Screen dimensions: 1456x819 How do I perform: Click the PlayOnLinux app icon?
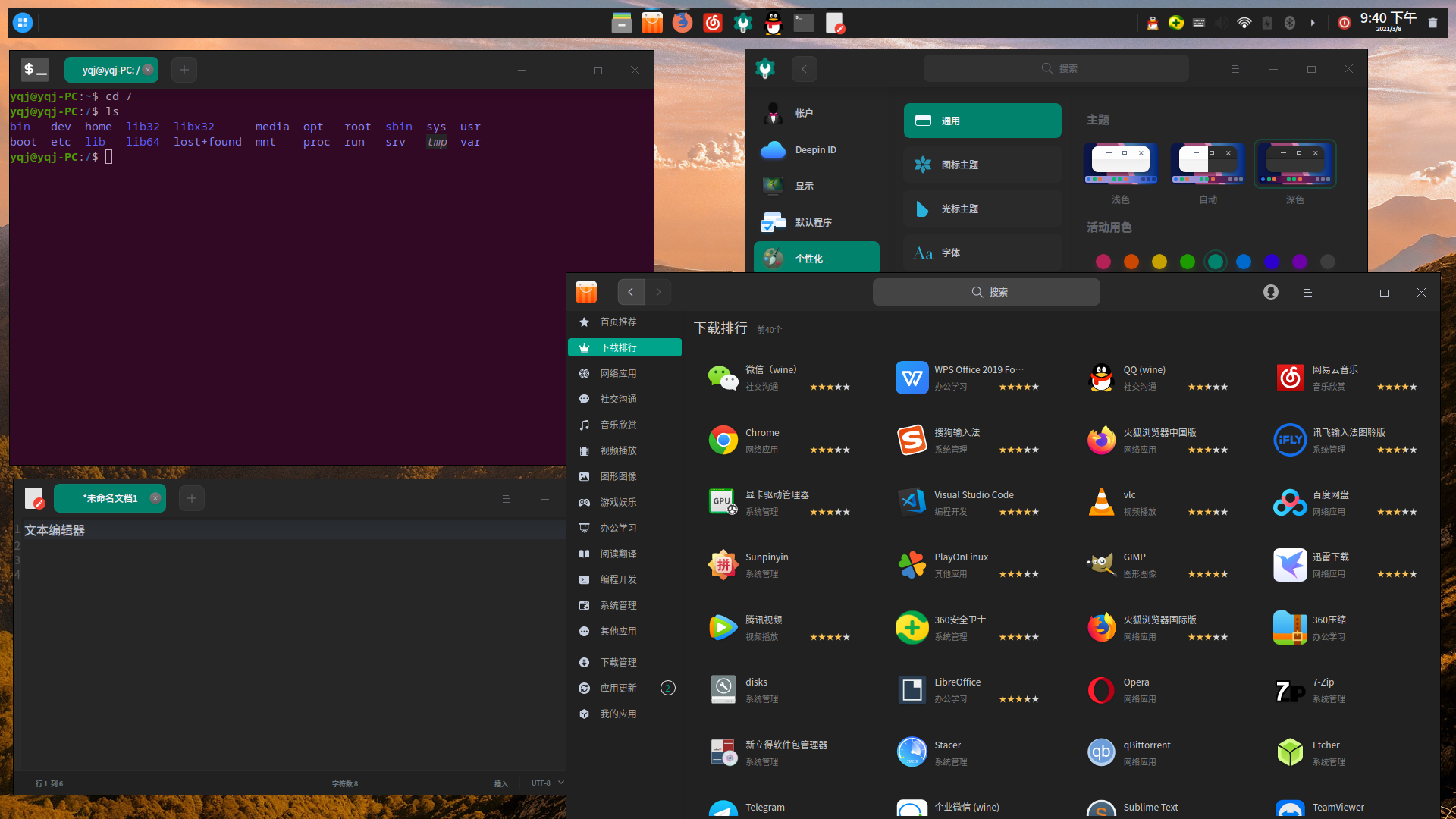point(912,564)
